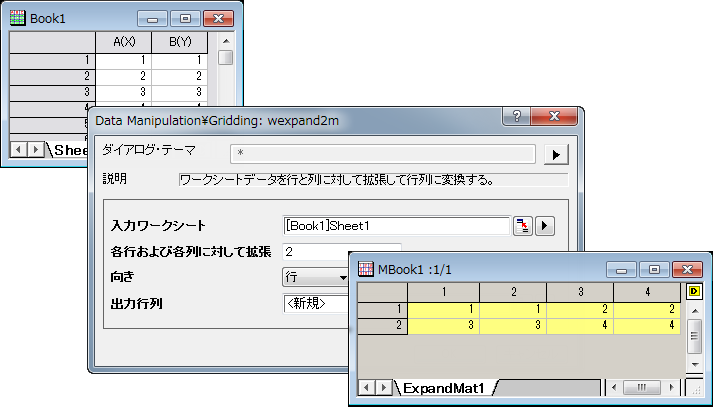The image size is (713, 407).
Task: Click matrix cell row 2 column 4
Action: pos(647,326)
